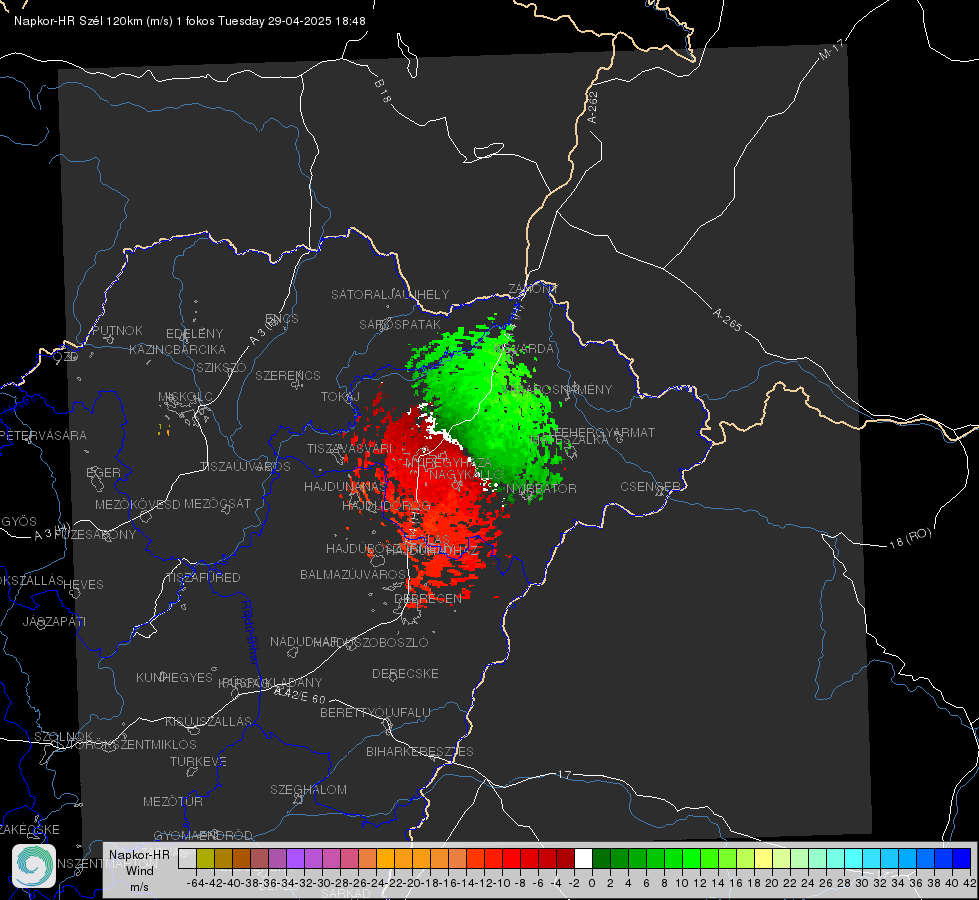This screenshot has width=979, height=900.
Task: Click the BIHARKERESZTES label
Action: (420, 751)
